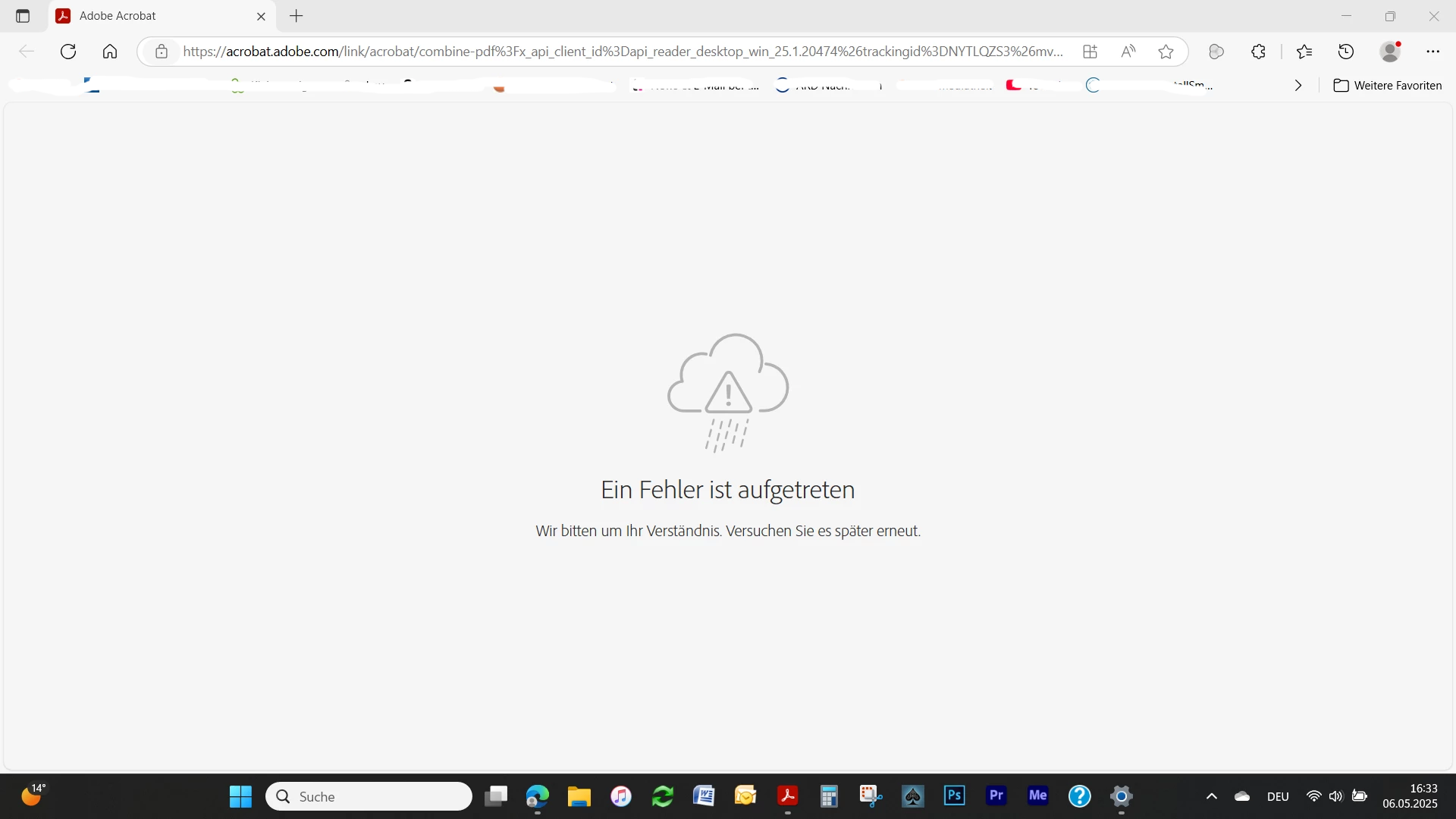Click the browser home icon
This screenshot has height=819, width=1456.
(110, 52)
